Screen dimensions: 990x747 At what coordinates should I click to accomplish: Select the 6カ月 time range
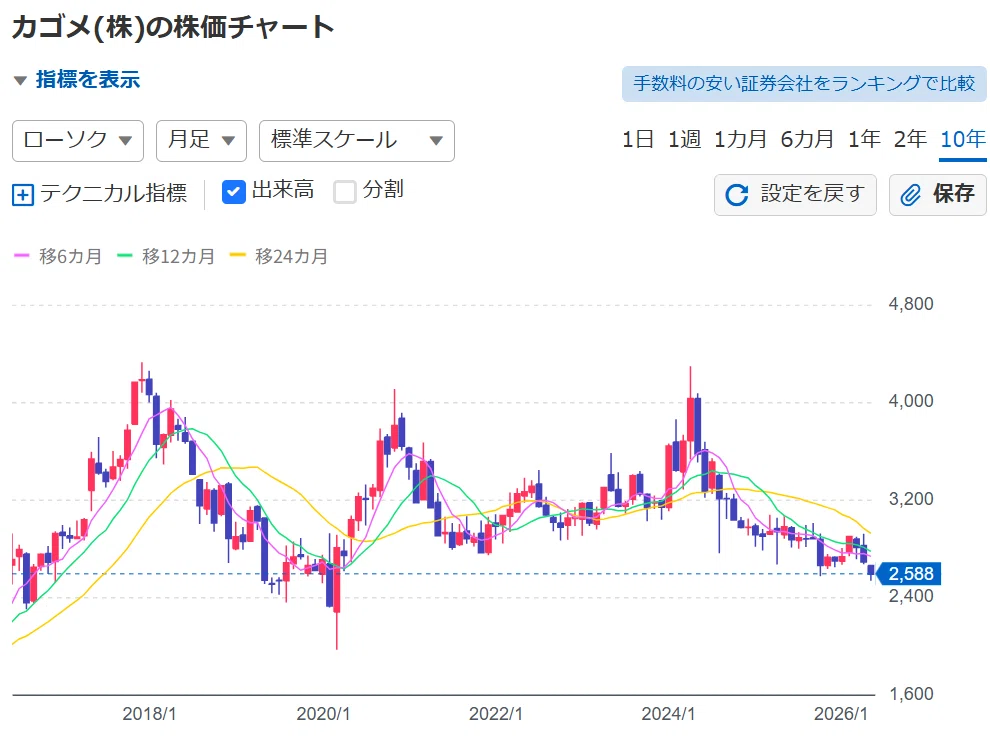tap(807, 139)
